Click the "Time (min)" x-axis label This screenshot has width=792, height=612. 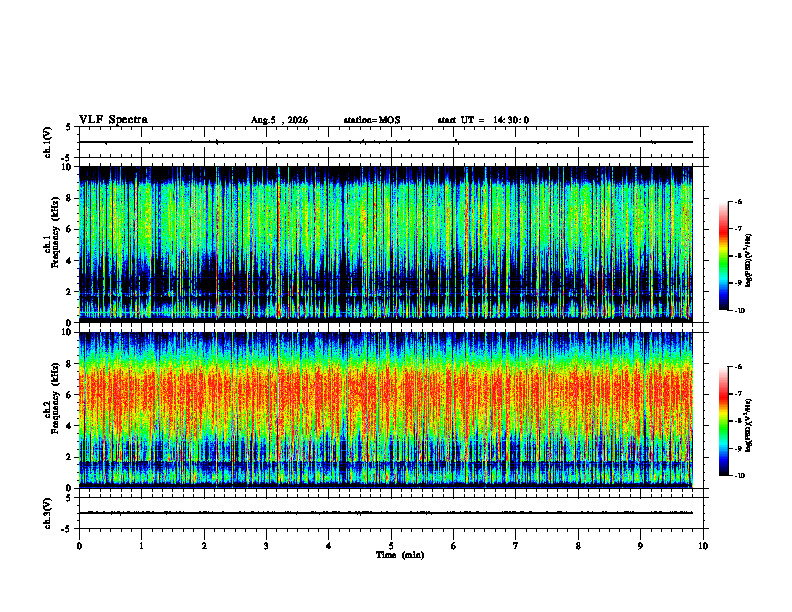coord(400,555)
